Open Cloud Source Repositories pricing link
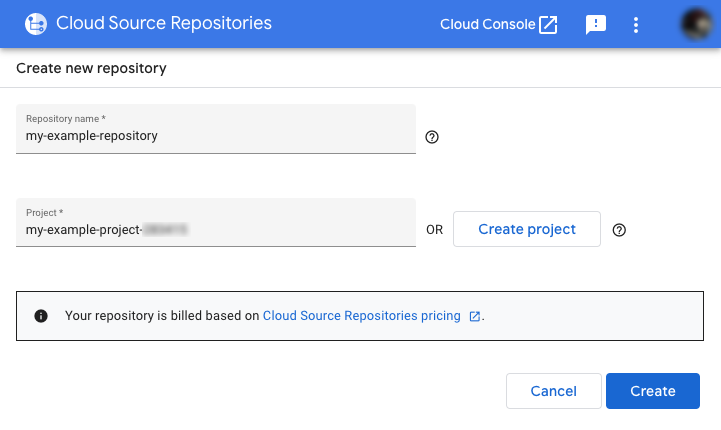Image resolution: width=721 pixels, height=430 pixels. 361,315
